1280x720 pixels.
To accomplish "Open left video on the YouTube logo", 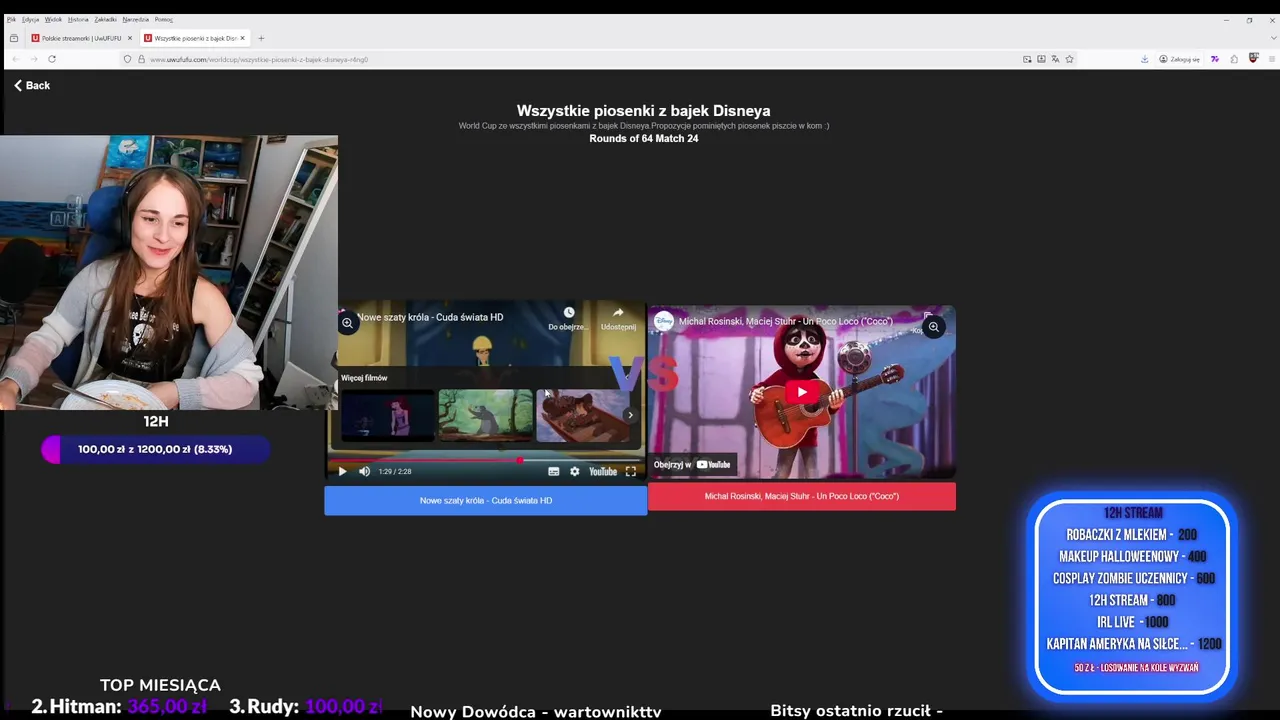I will pos(602,471).
